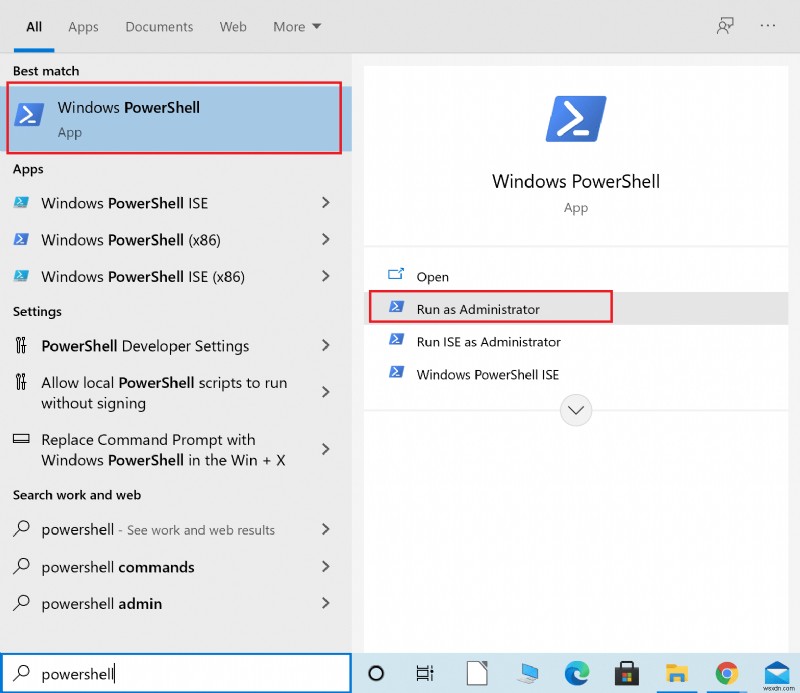800x693 pixels.
Task: Click the magnifier icon next to 'powershell commands'
Action: (x=21, y=566)
